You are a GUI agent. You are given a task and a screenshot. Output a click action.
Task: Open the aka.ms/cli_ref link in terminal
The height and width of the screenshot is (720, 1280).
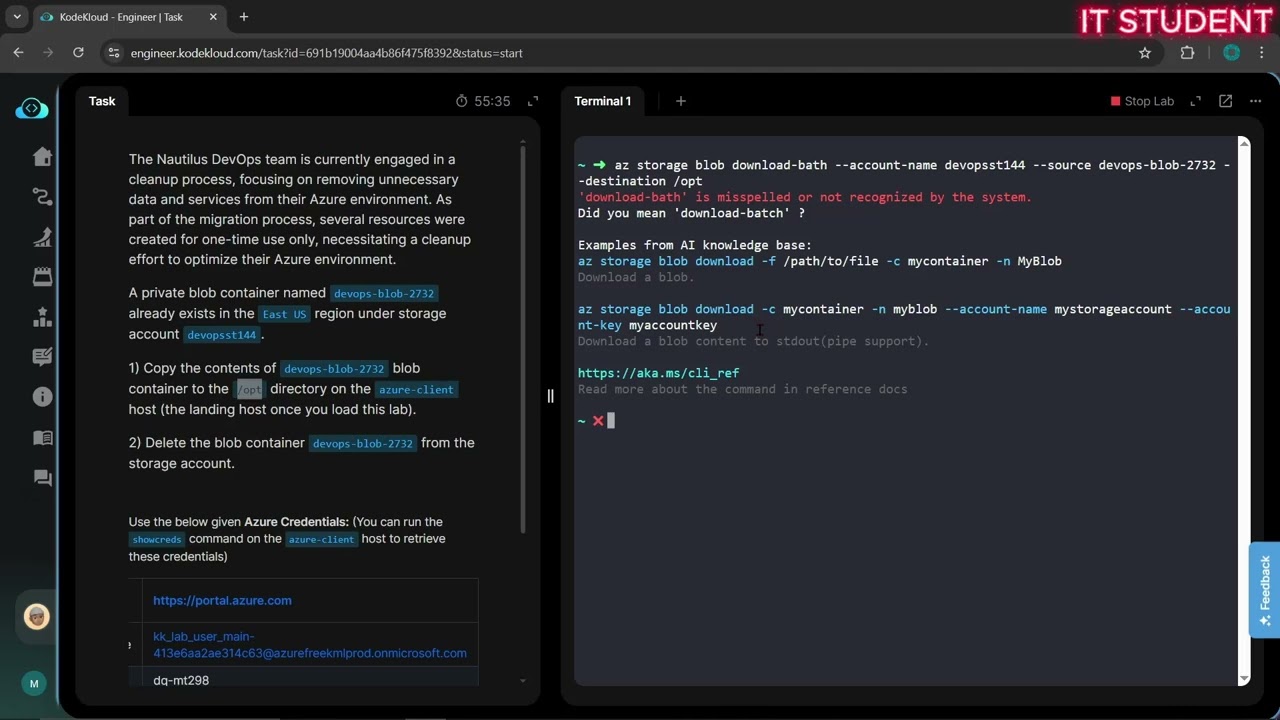click(x=658, y=373)
